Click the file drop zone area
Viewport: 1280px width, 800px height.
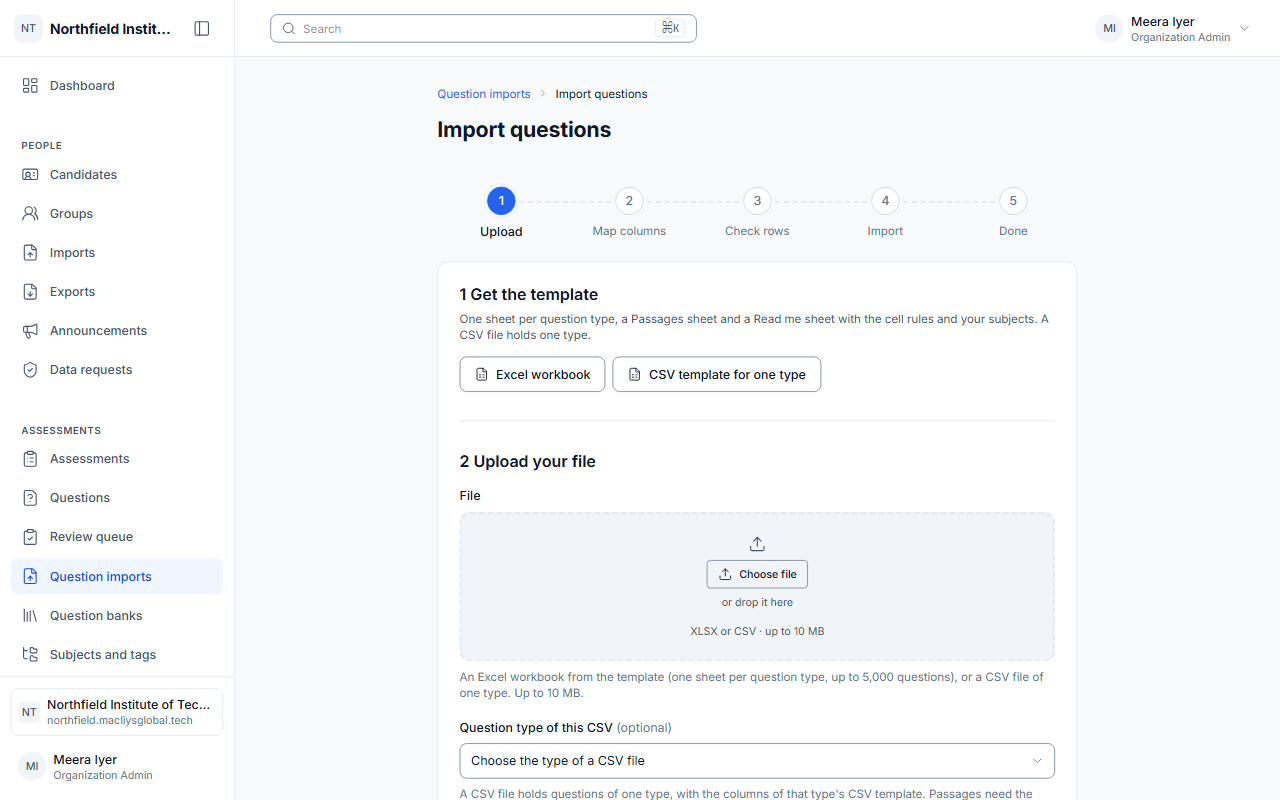757,587
